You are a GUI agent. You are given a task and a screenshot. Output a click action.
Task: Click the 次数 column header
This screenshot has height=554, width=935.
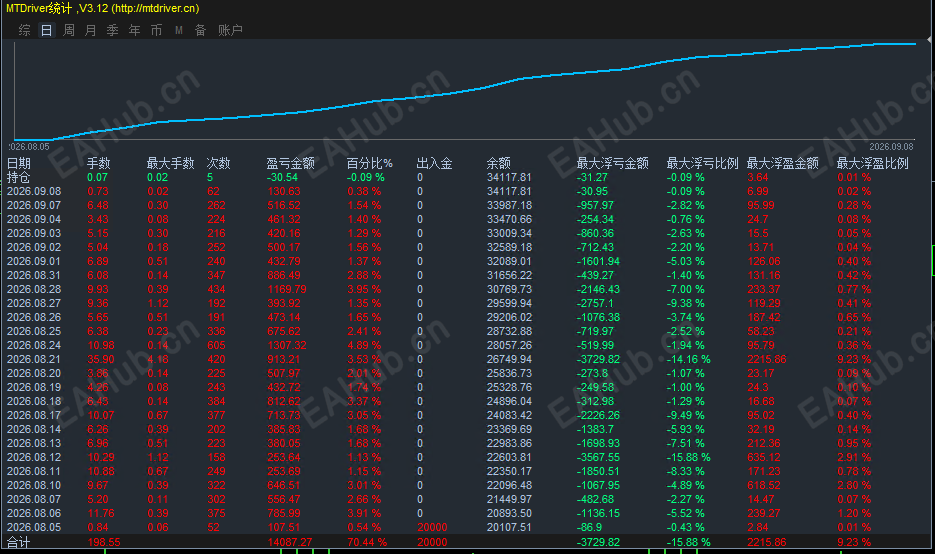click(218, 163)
